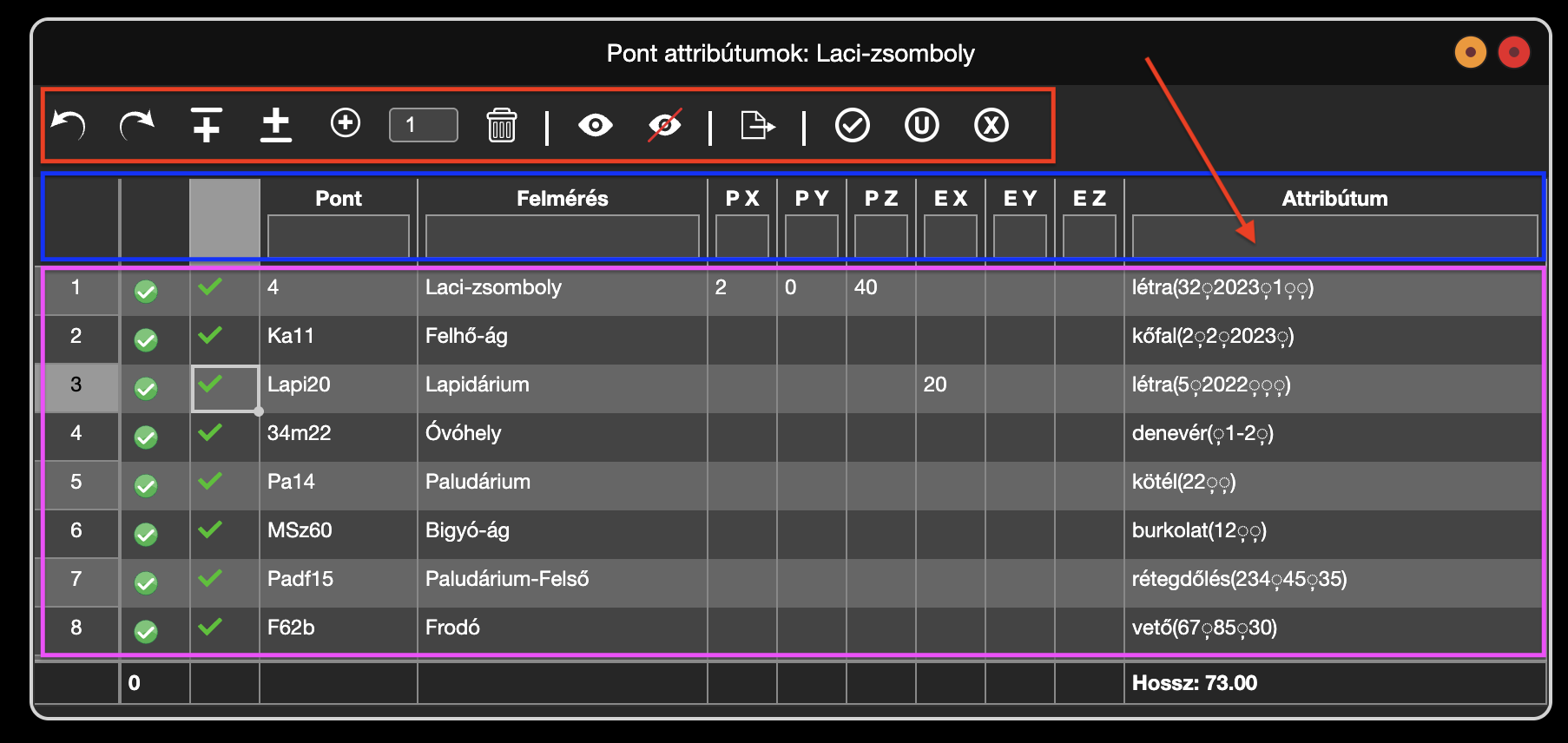This screenshot has width=1568, height=743.
Task: Delete rows with the trash icon
Action: 502,125
